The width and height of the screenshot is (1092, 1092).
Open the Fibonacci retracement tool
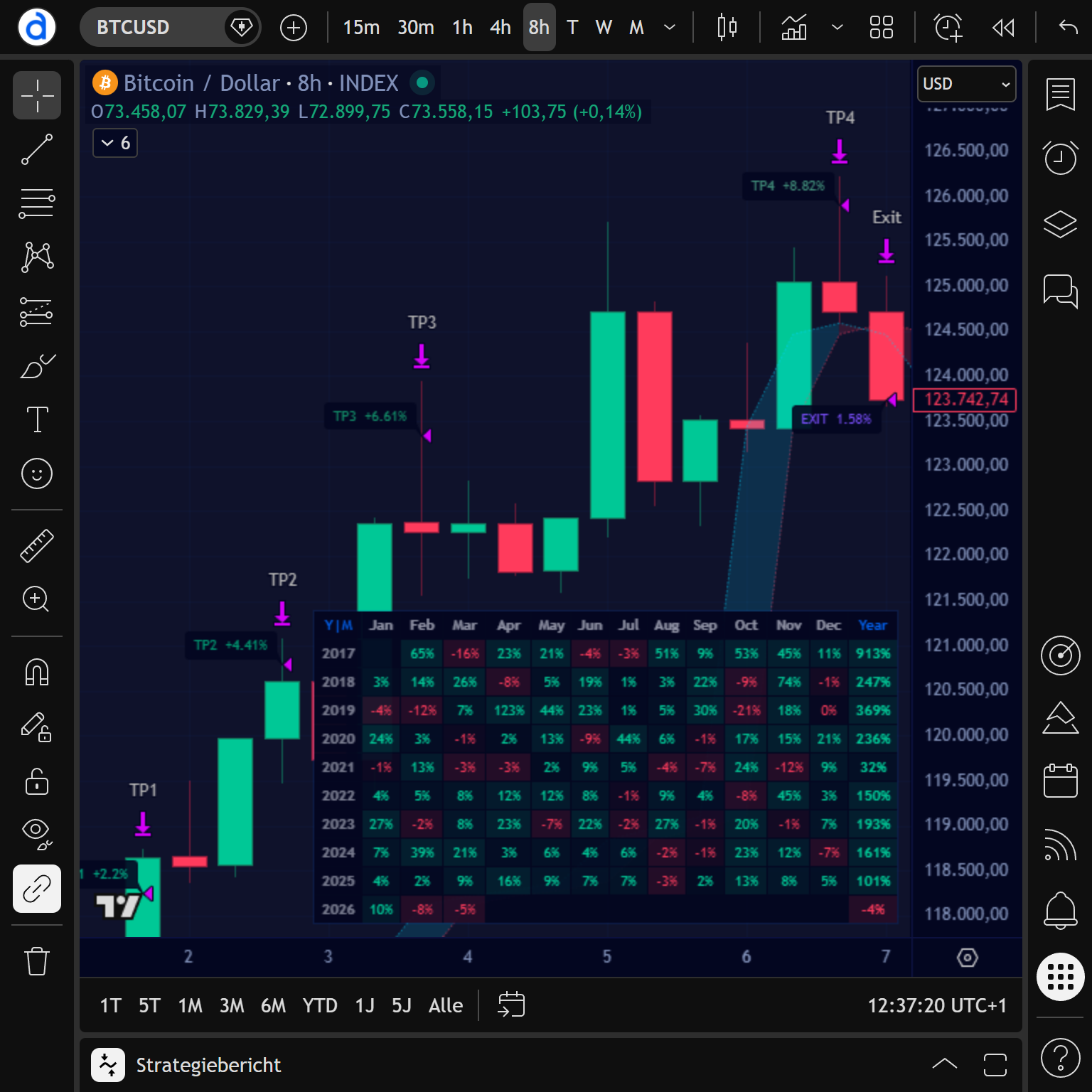click(37, 203)
